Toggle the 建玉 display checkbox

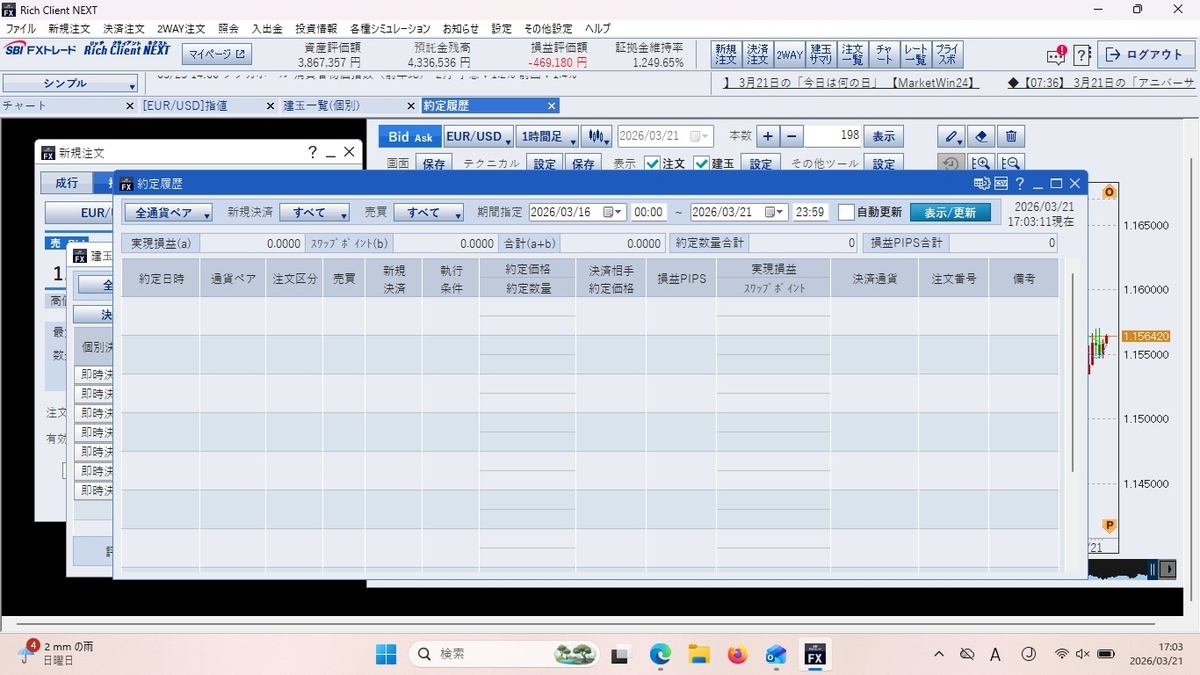pos(702,164)
